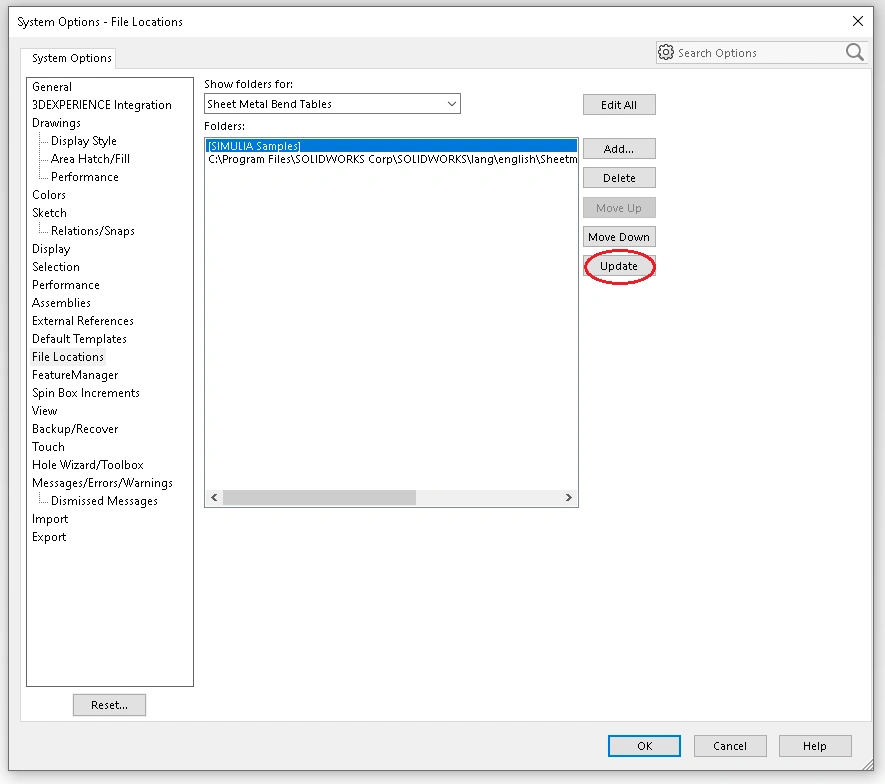Select Spin Box Increments
The height and width of the screenshot is (784, 885).
(x=85, y=393)
